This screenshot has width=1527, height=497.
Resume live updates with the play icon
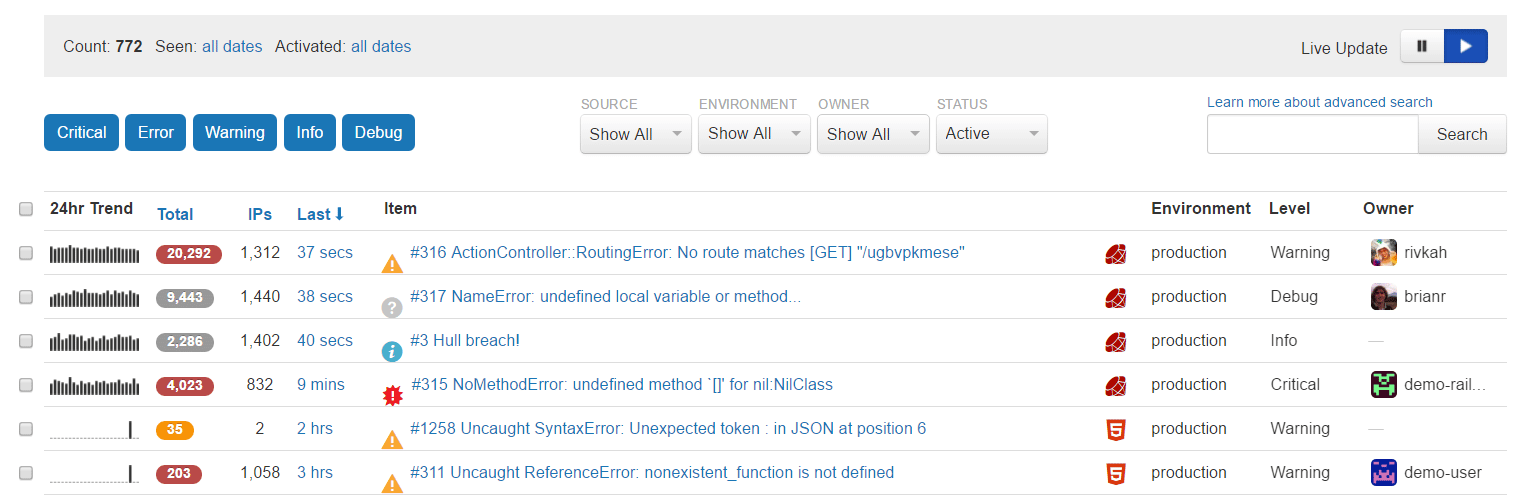[x=1466, y=47]
